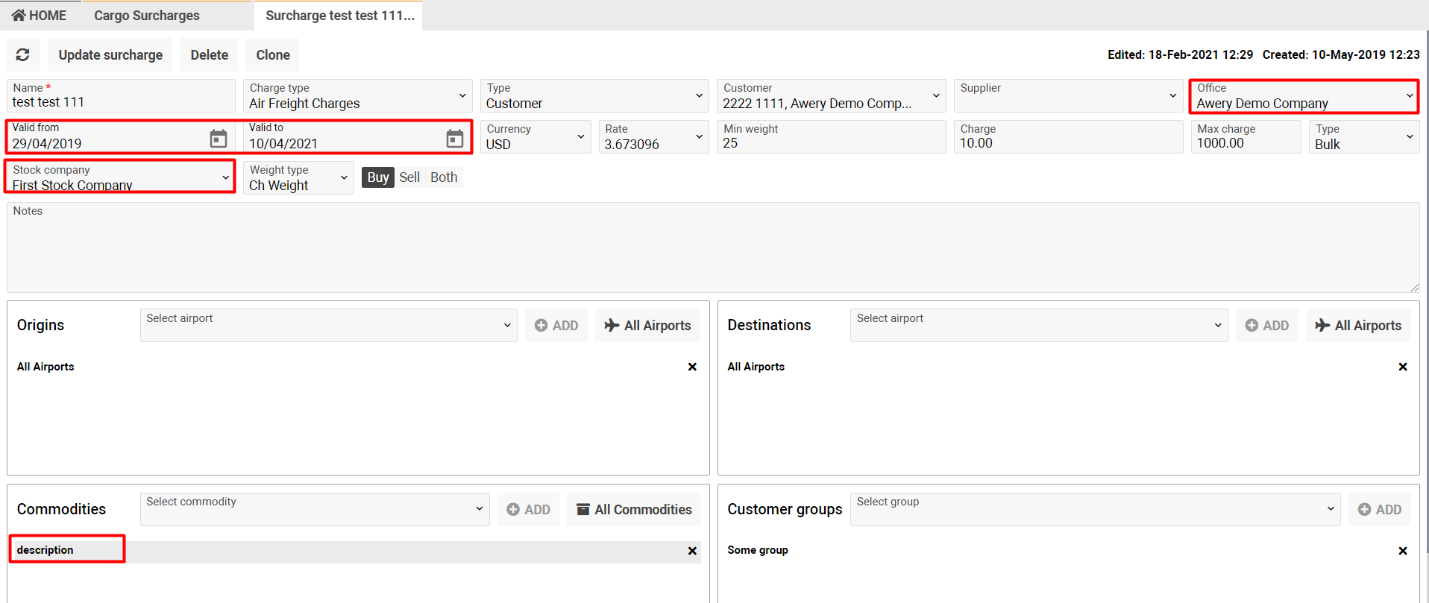Select the Both toggle option
This screenshot has width=1429, height=603.
point(444,177)
